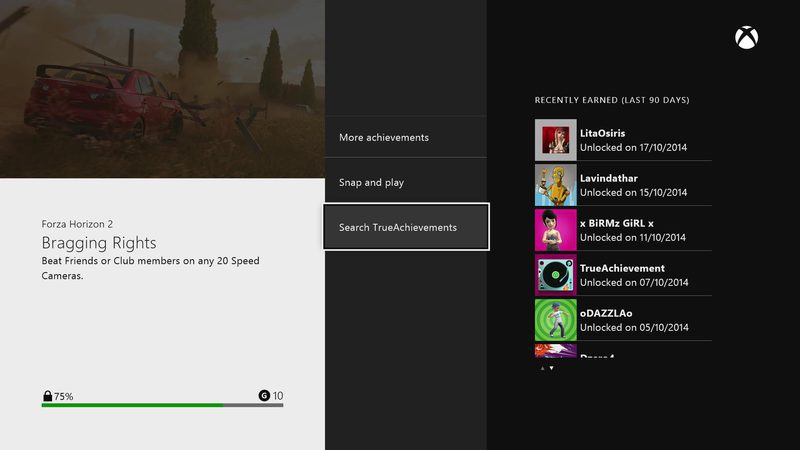This screenshot has height=450, width=800.
Task: Click "Unlocked on 05/10/2014"
Action: tap(634, 327)
